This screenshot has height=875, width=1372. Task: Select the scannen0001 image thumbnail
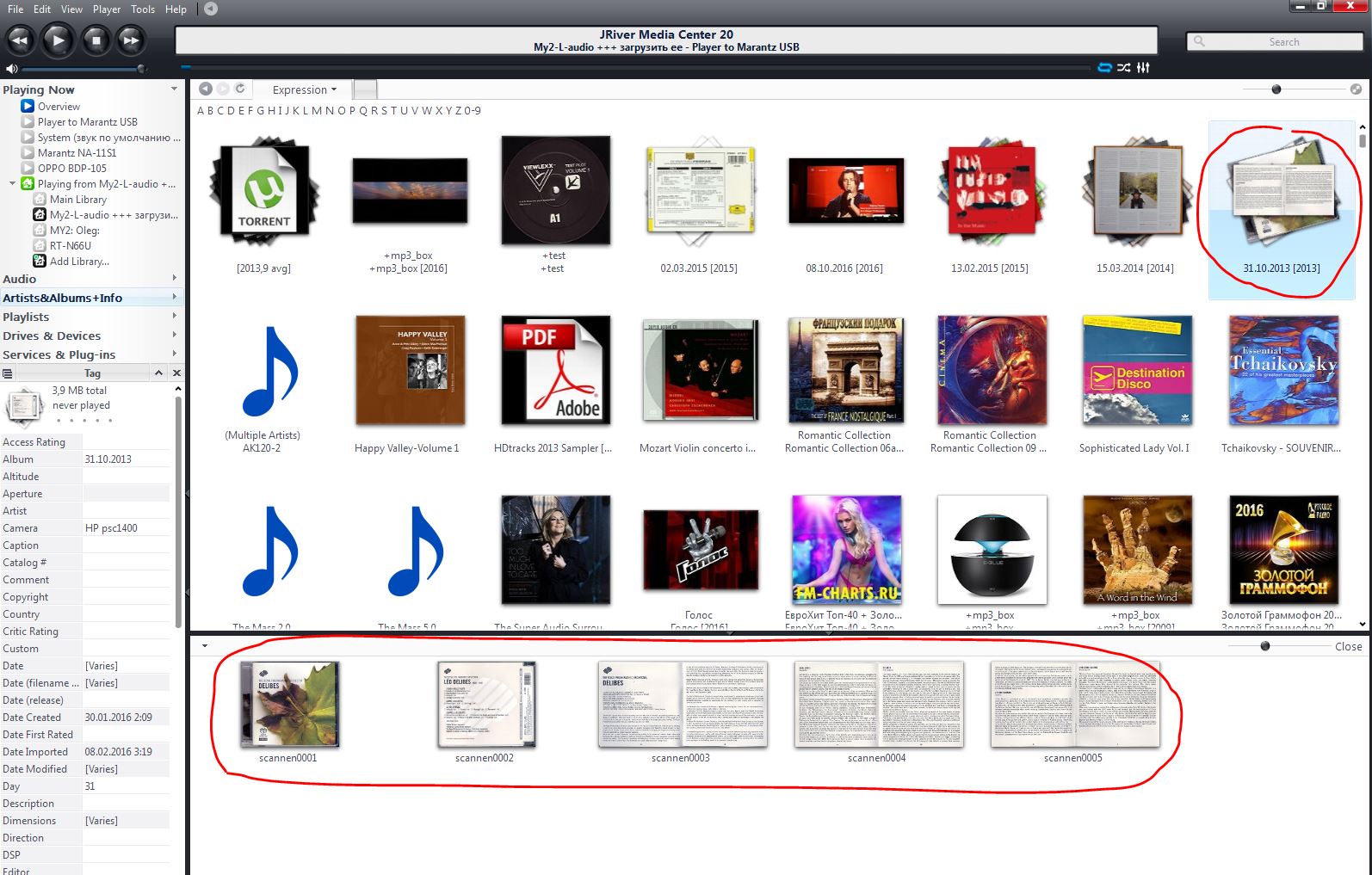tap(289, 704)
